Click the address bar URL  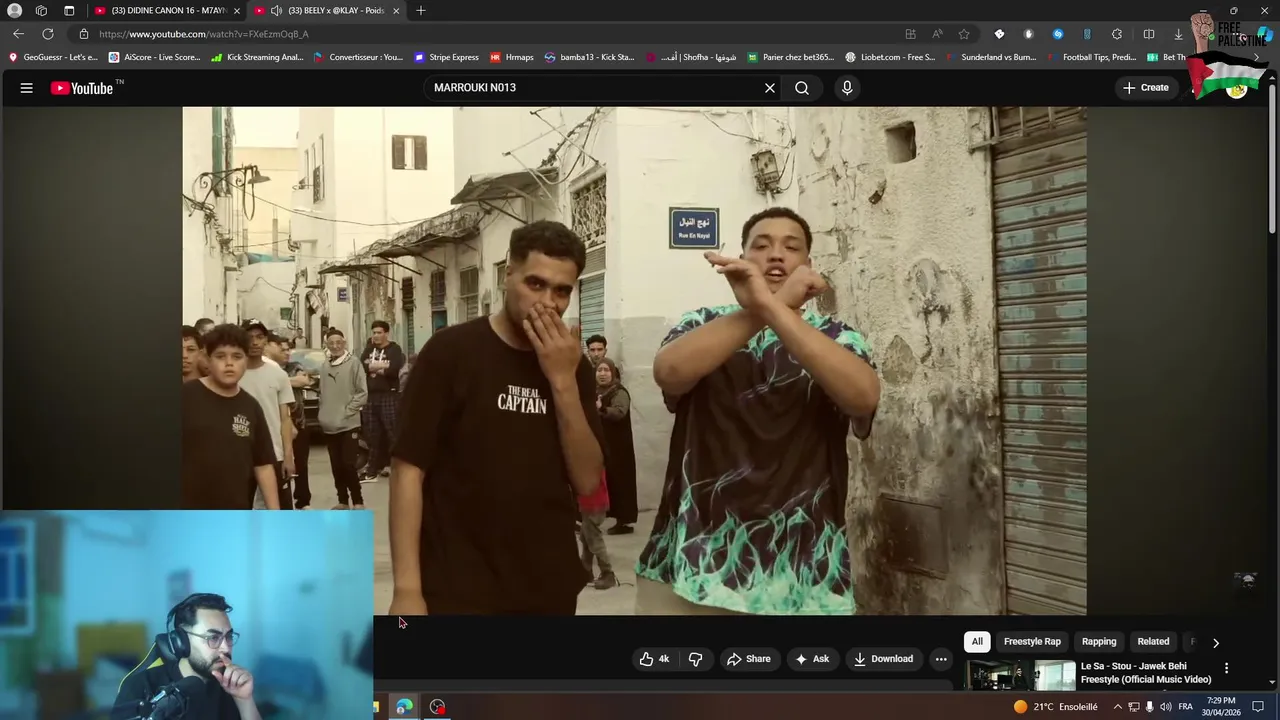[x=204, y=34]
